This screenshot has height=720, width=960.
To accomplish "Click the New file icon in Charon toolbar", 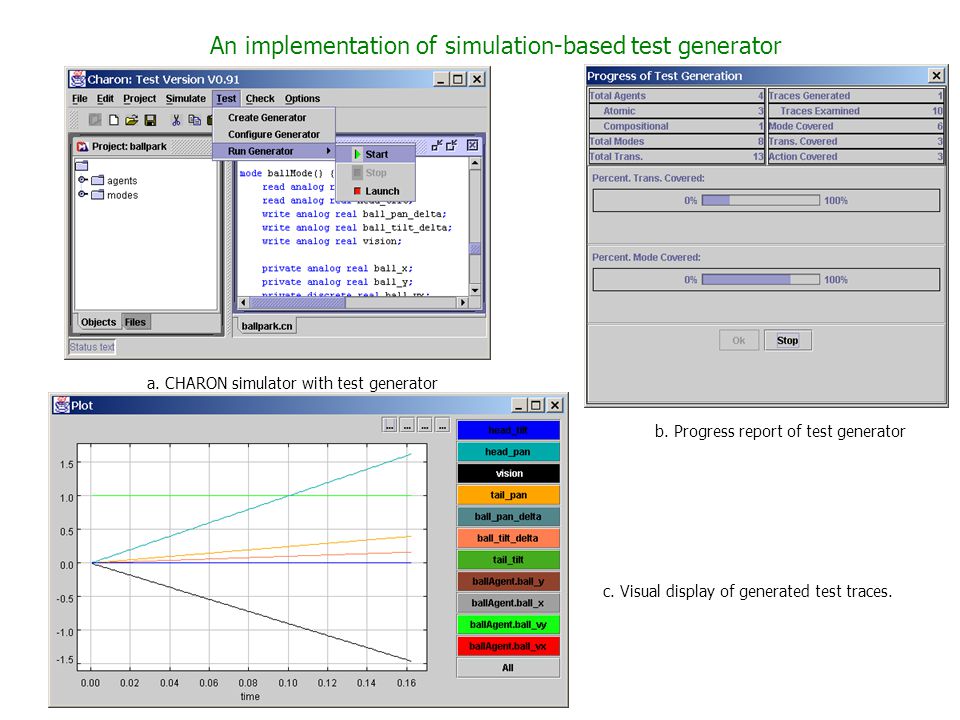I will [113, 120].
